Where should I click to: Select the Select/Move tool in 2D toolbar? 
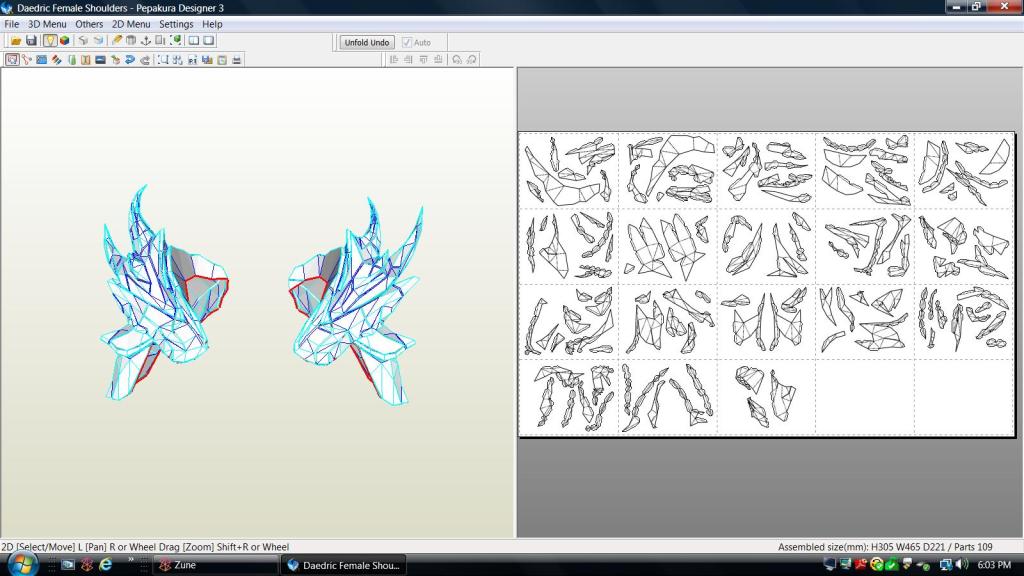point(12,59)
